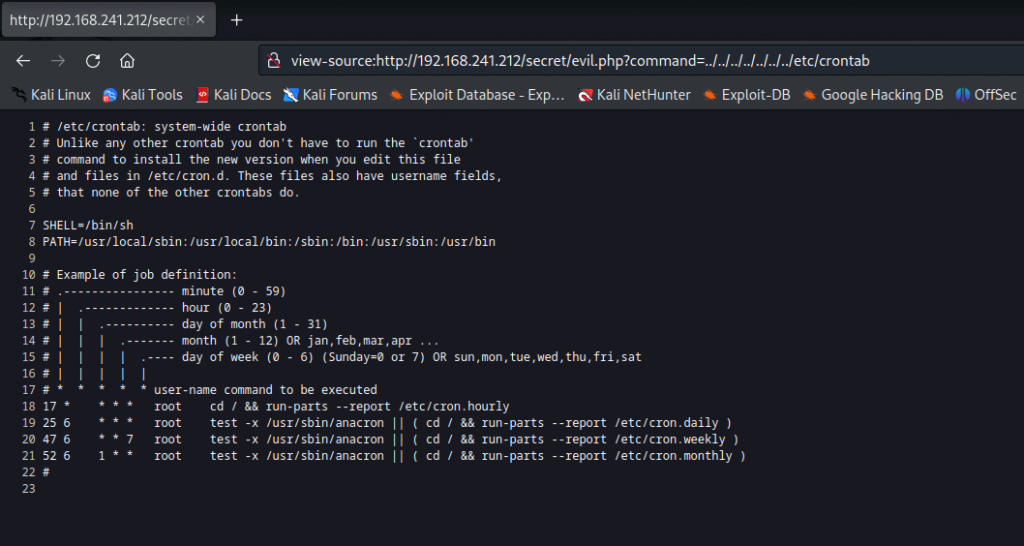
Task: Open the Kali Tools bookmark
Action: pos(143,95)
